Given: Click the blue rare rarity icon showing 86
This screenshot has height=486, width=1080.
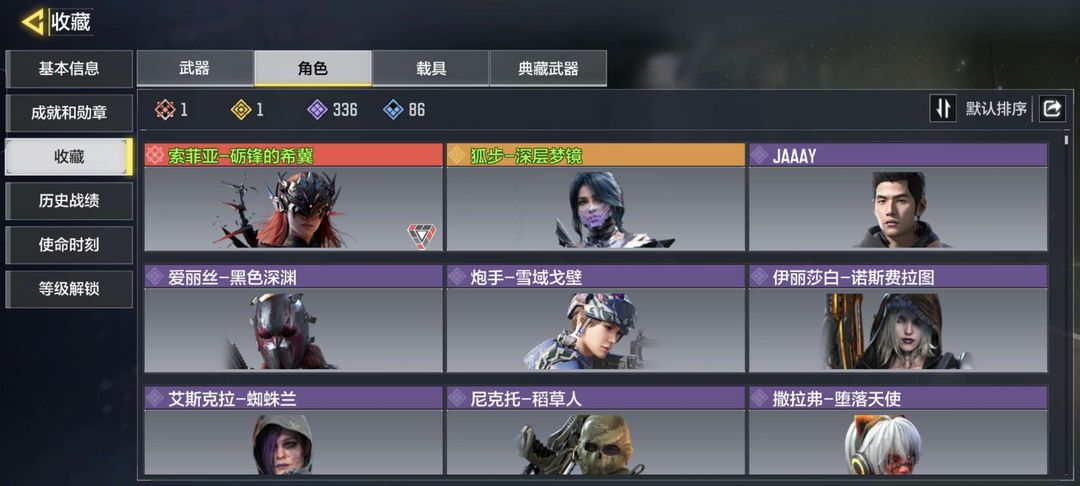Looking at the screenshot, I should pos(393,109).
